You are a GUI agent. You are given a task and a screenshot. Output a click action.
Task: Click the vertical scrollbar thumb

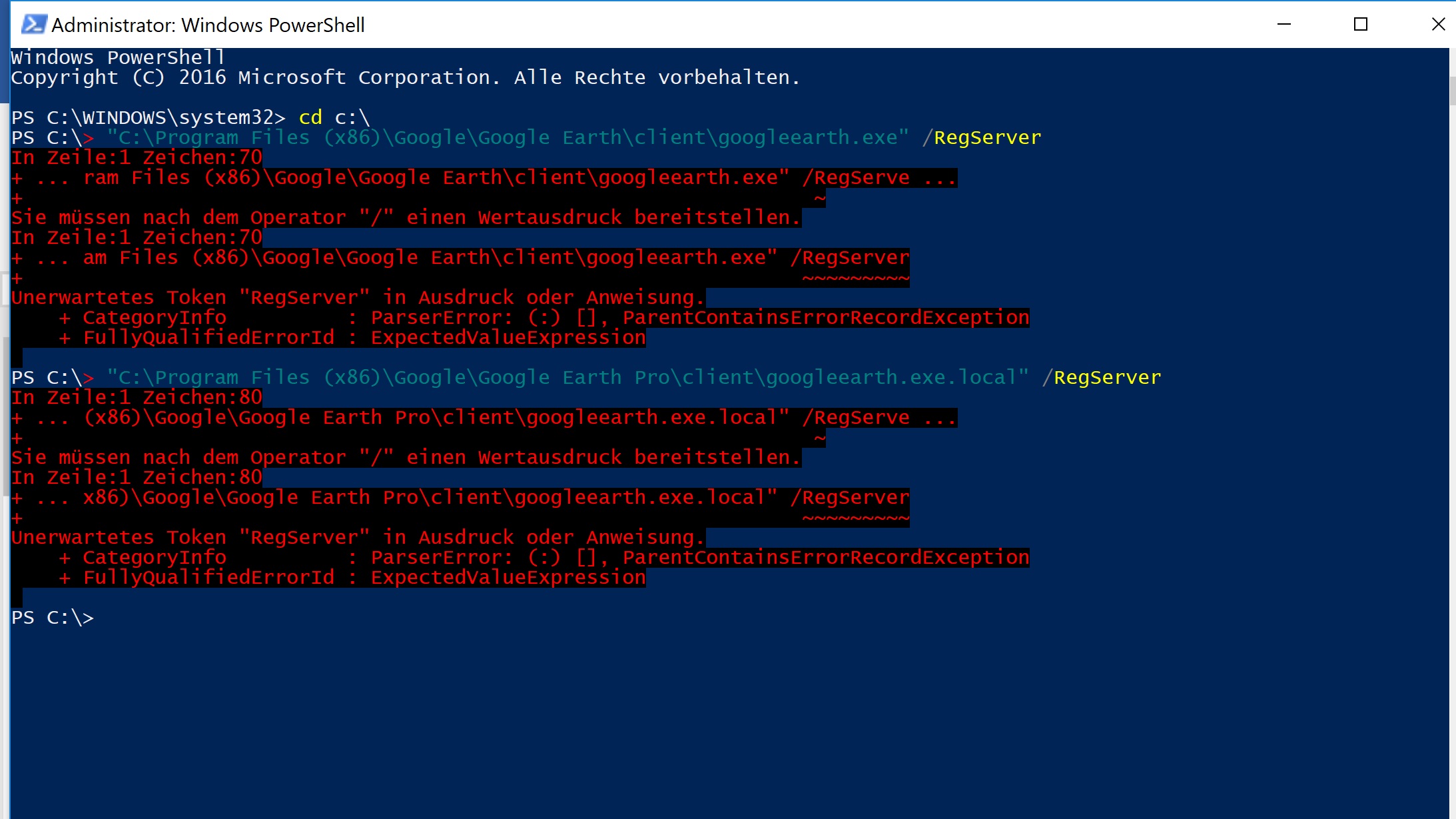pos(1452,91)
